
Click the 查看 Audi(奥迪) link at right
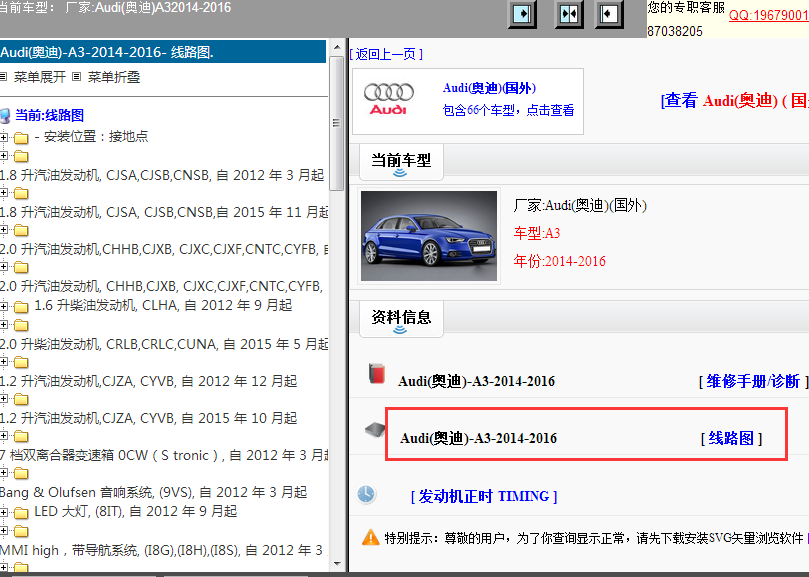pyautogui.click(x=735, y=100)
